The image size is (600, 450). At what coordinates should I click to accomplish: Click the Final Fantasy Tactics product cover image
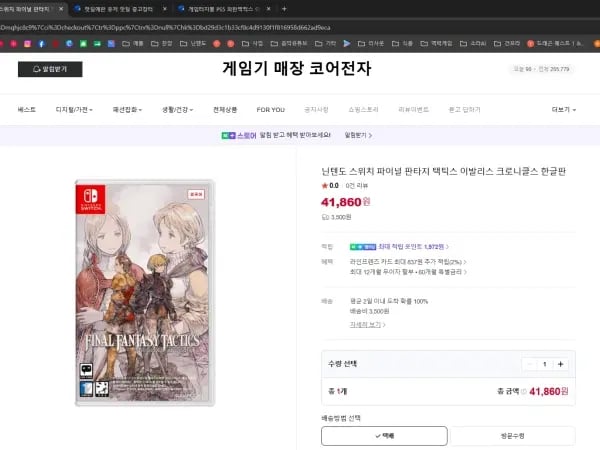(145, 293)
